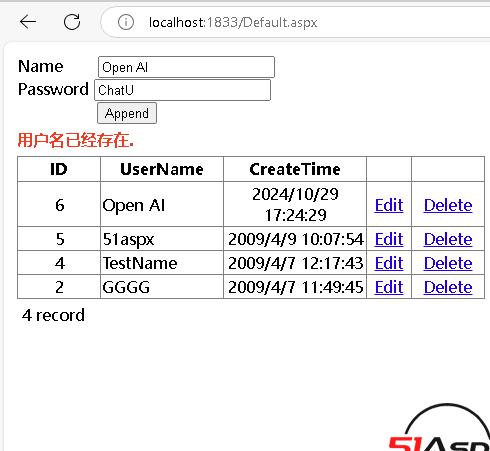Screen dimensions: 490x451
Task: Delete the TestName record
Action: 448,263
